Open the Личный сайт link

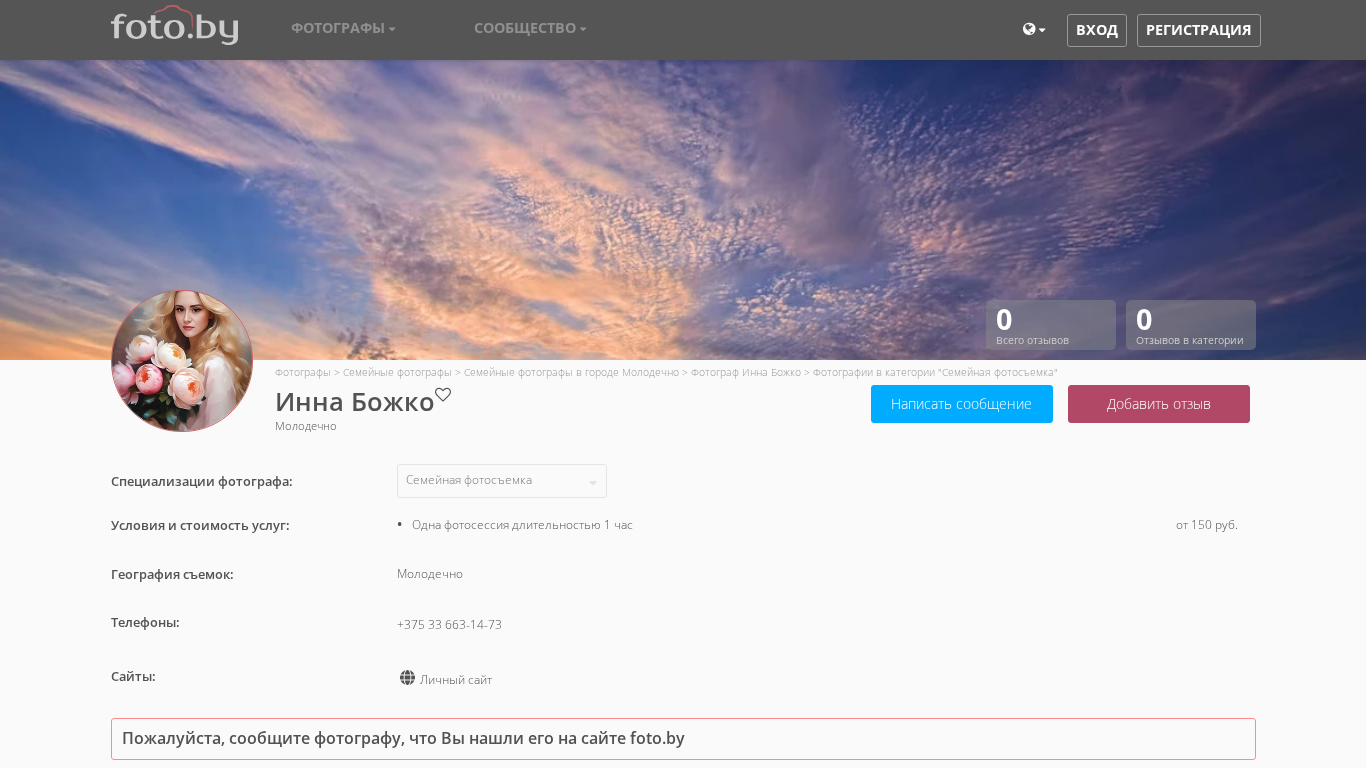(456, 680)
